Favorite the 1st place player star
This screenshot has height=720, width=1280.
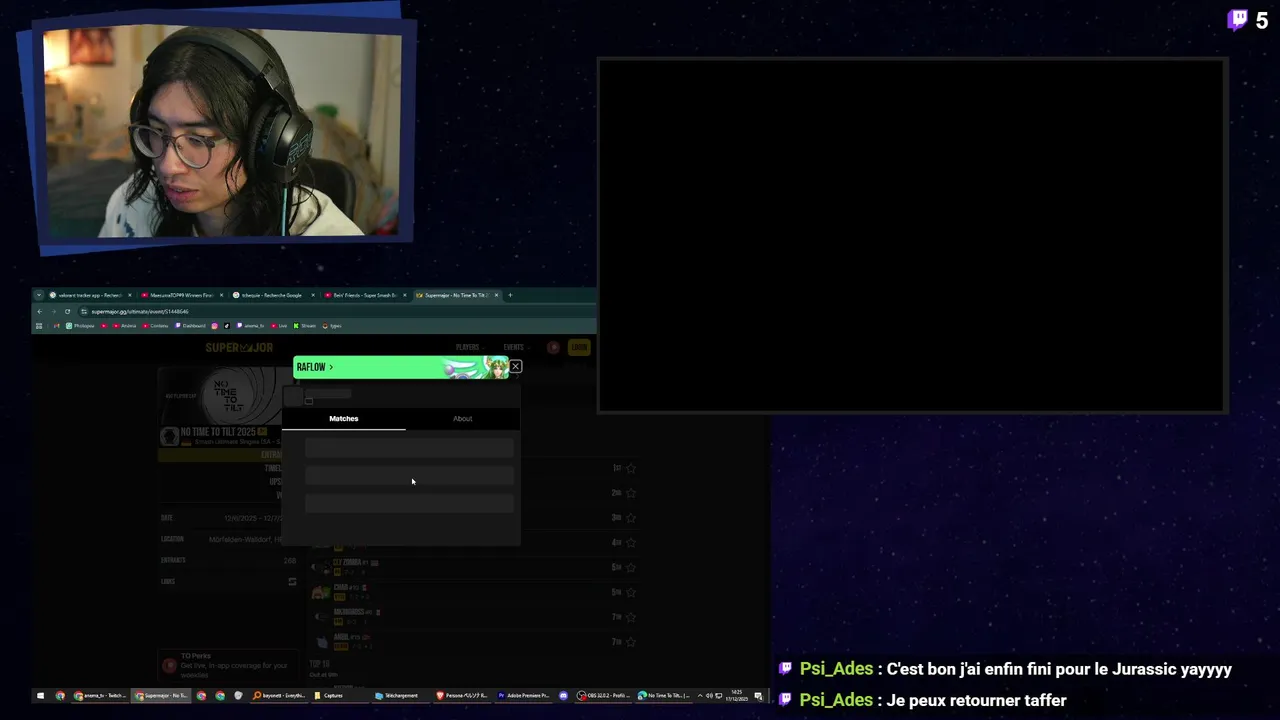click(631, 468)
